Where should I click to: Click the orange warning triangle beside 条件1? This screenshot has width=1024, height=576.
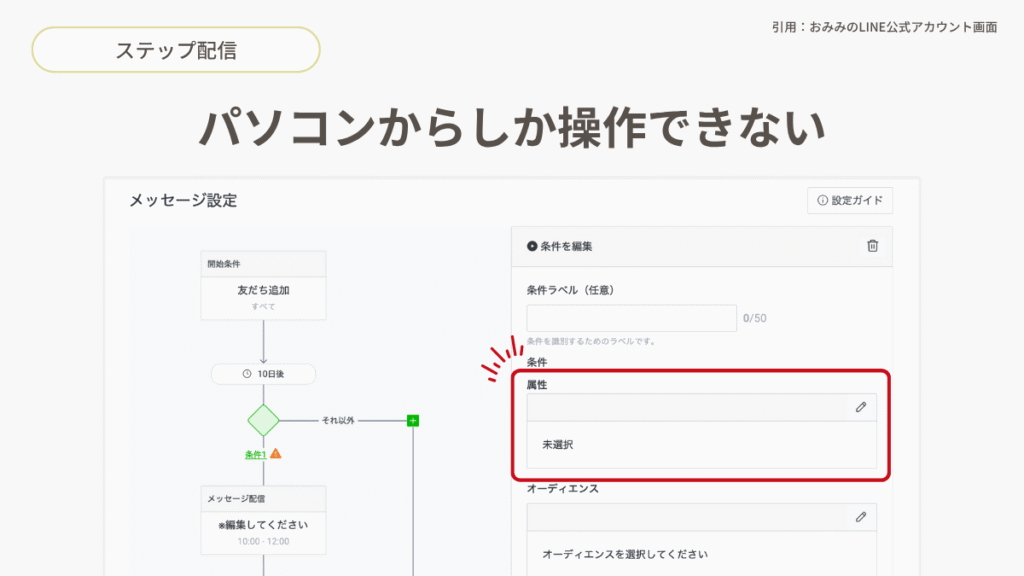(275, 454)
